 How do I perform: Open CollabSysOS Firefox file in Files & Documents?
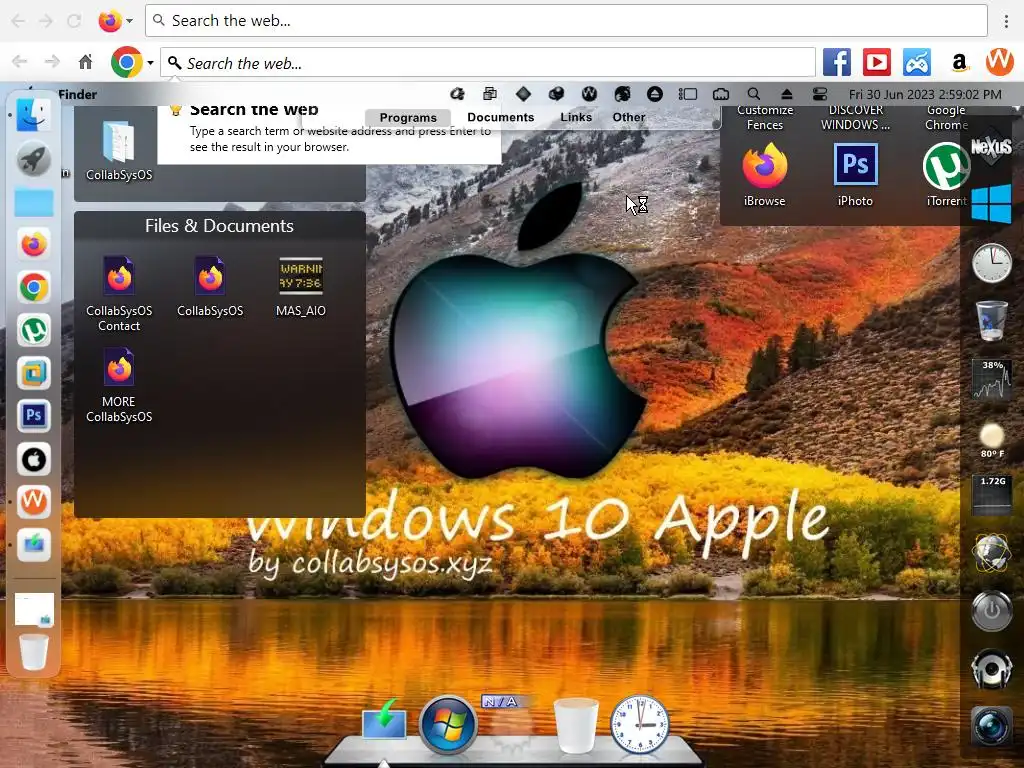click(x=210, y=286)
